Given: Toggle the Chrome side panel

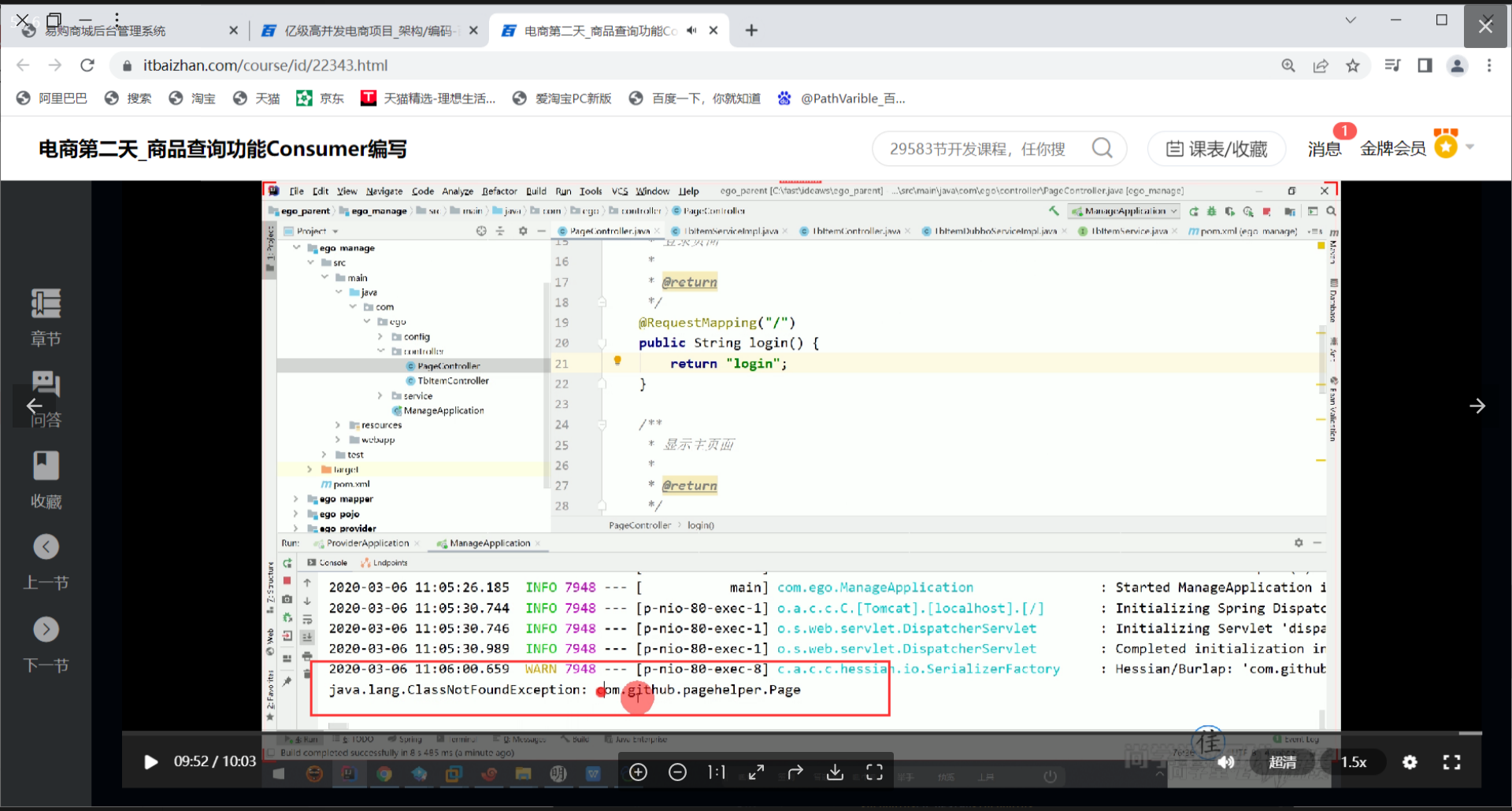Looking at the screenshot, I should (x=1425, y=65).
